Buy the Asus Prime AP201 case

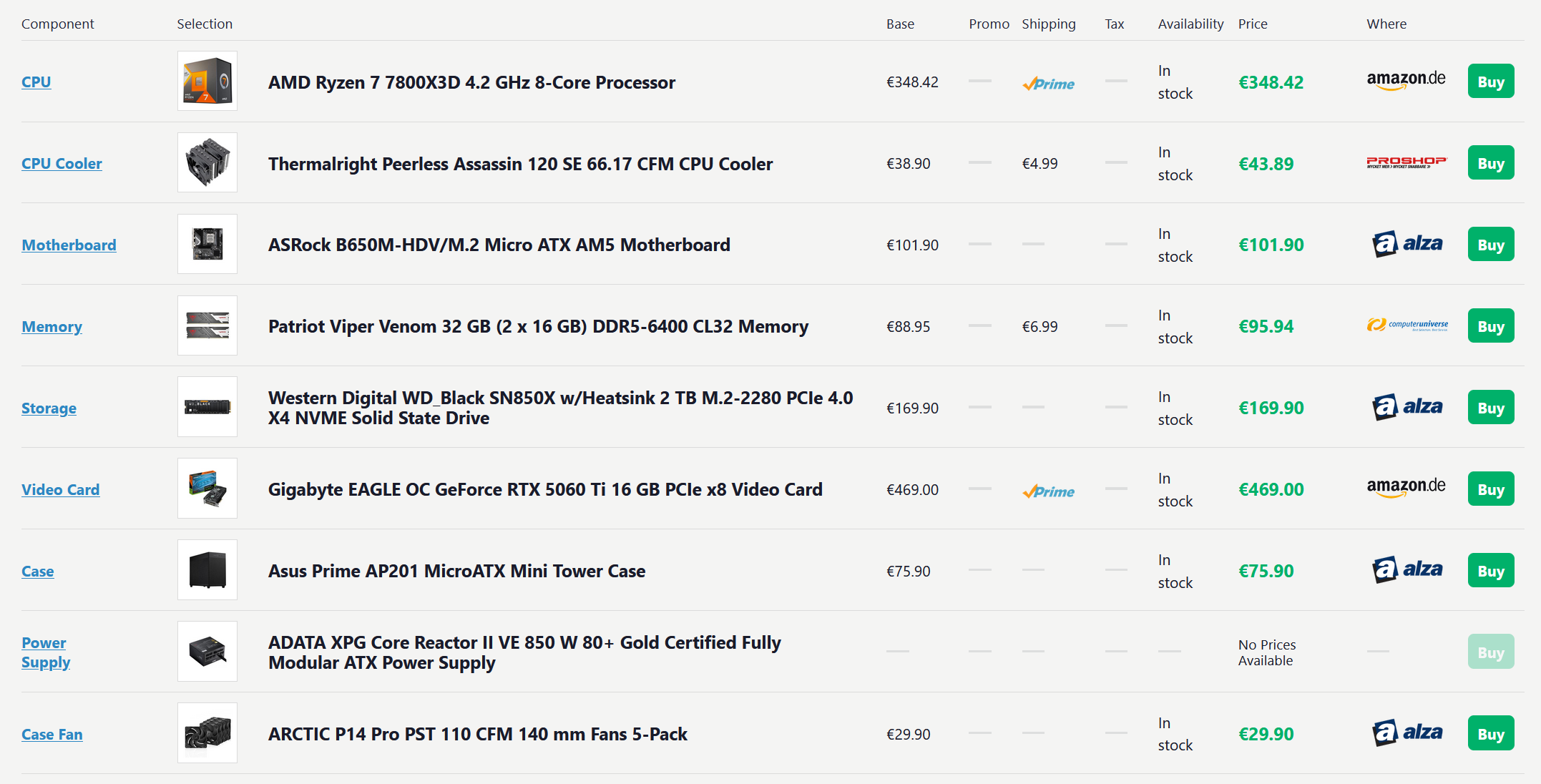pyautogui.click(x=1491, y=571)
